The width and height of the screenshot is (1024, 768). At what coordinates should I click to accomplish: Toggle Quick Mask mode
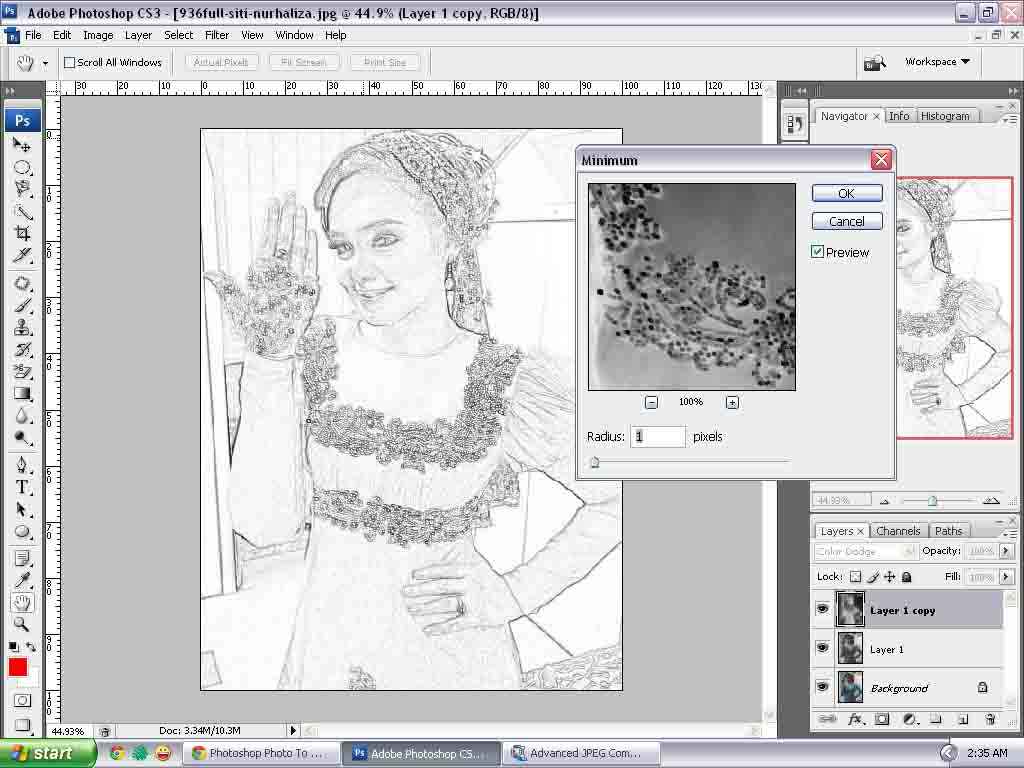[22, 701]
